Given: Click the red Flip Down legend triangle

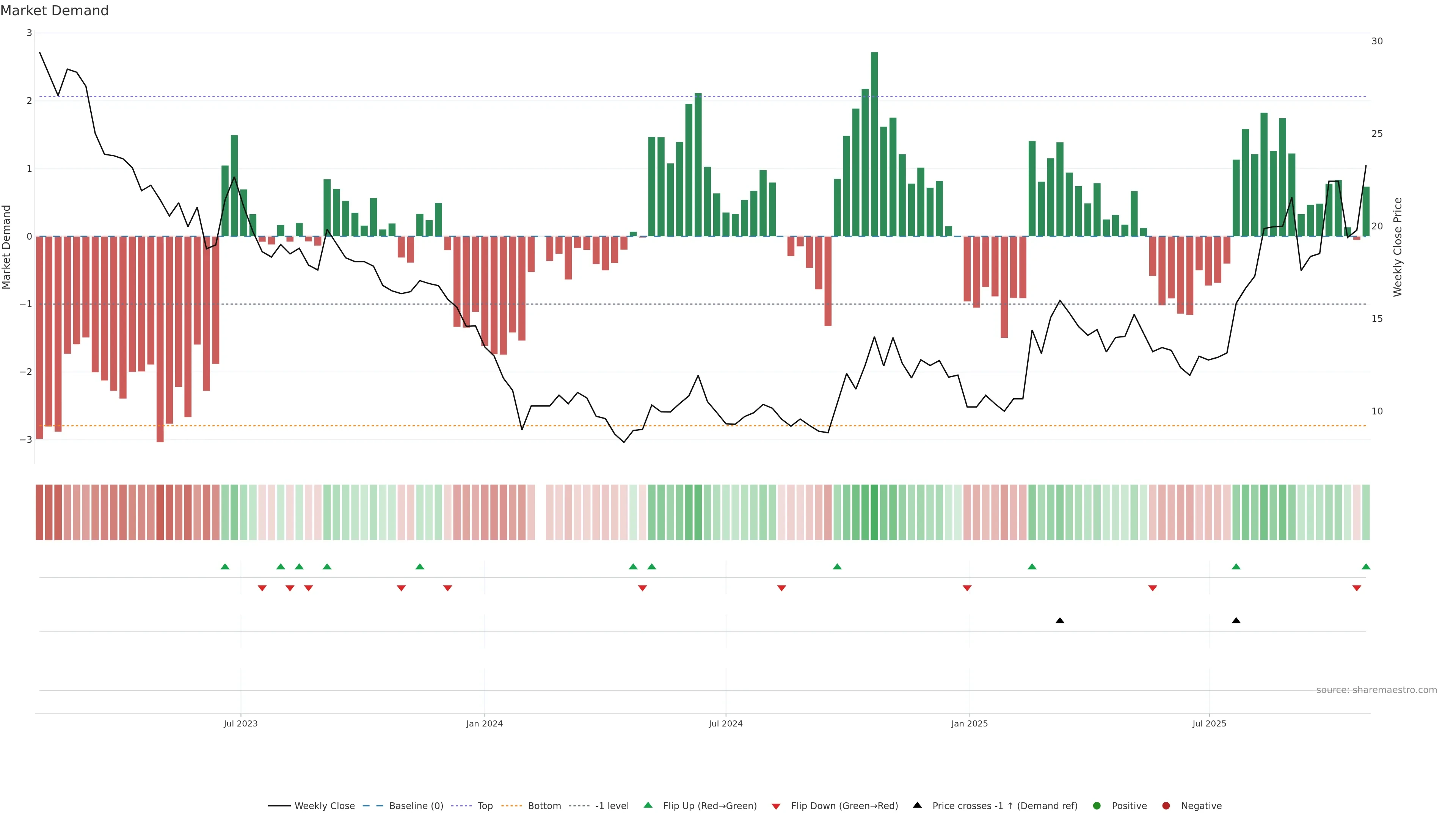Looking at the screenshot, I should (x=776, y=806).
